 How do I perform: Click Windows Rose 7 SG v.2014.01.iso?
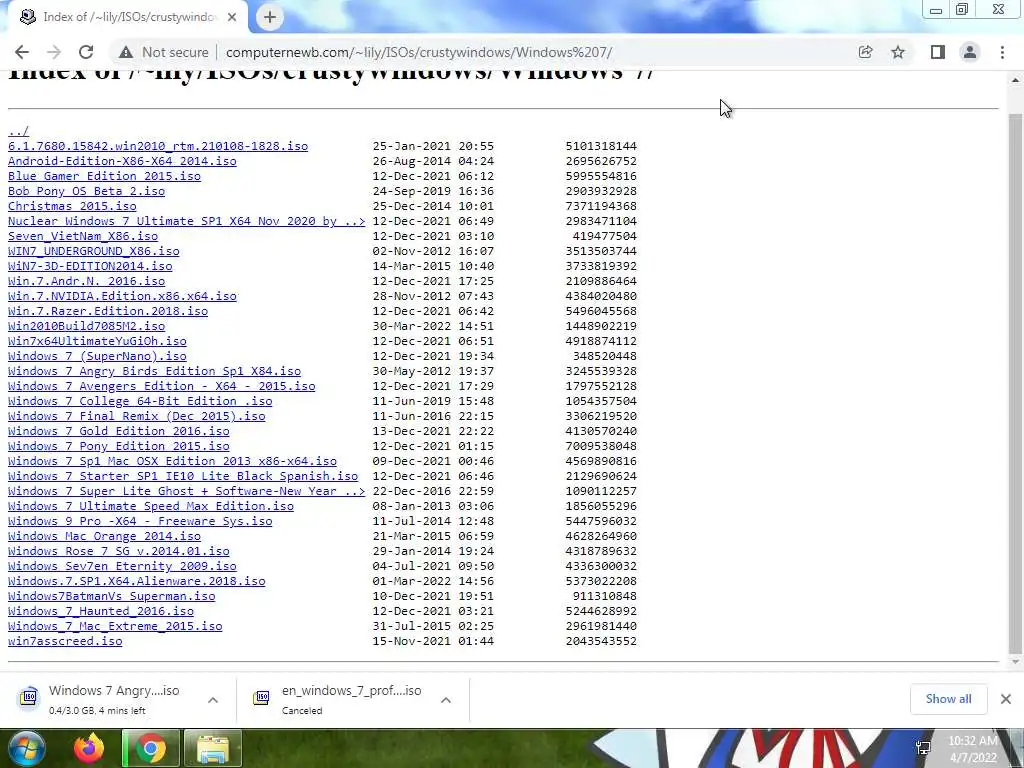click(119, 552)
